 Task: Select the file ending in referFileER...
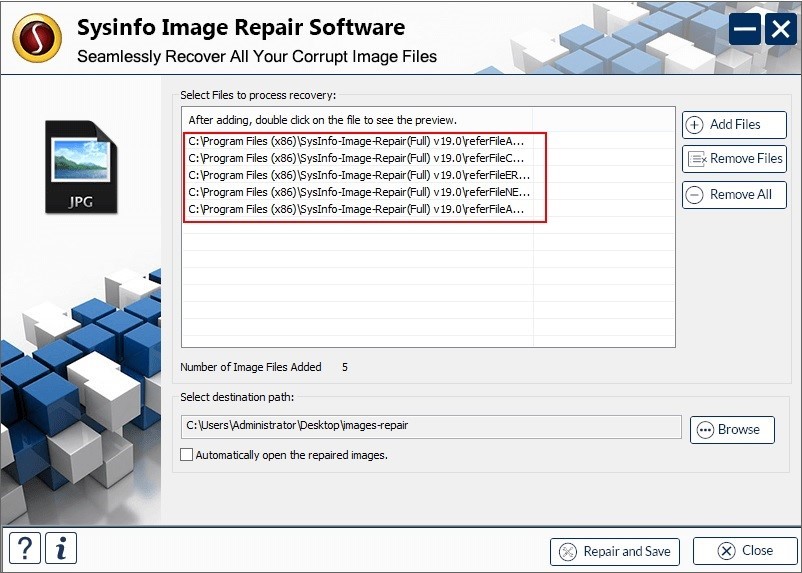357,175
